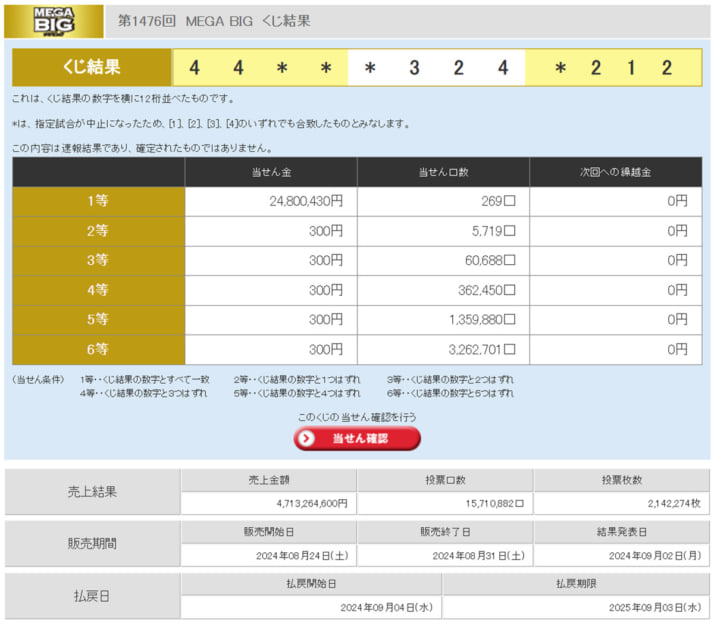Screen dimensions: 714x626
Task: Click the refund deadline 2025年09月03日(水)
Action: [x=655, y=608]
